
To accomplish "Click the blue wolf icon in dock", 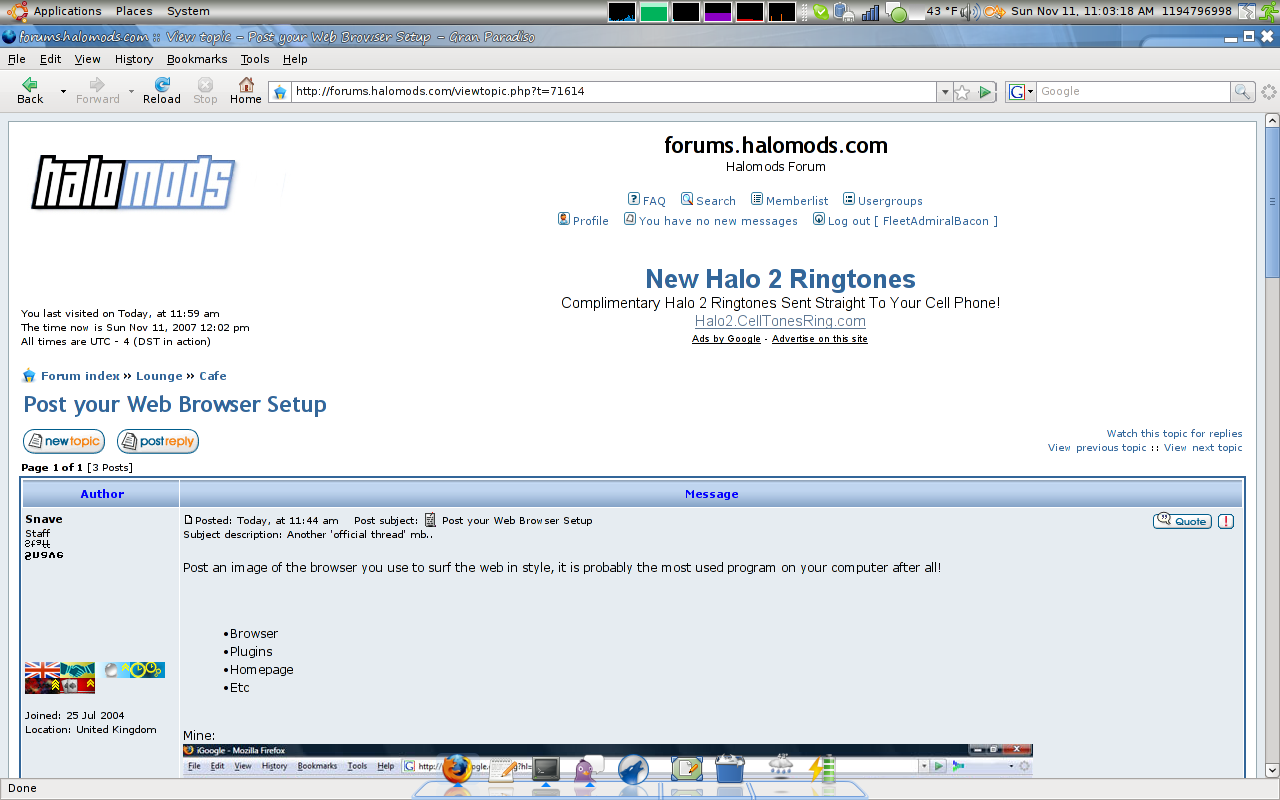I will 633,769.
